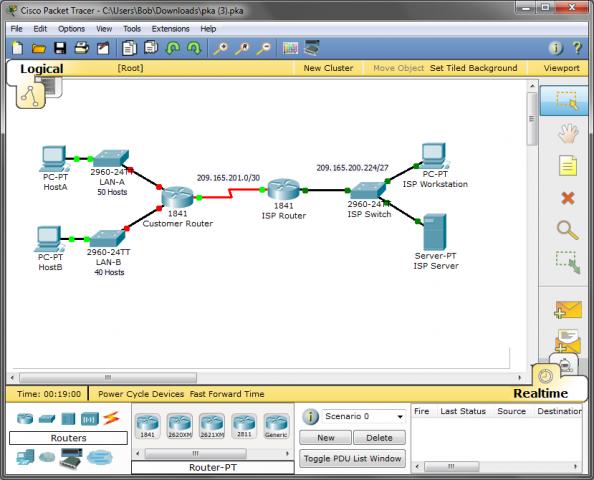The image size is (594, 480).
Task: Open the Tools menu
Action: click(x=132, y=29)
